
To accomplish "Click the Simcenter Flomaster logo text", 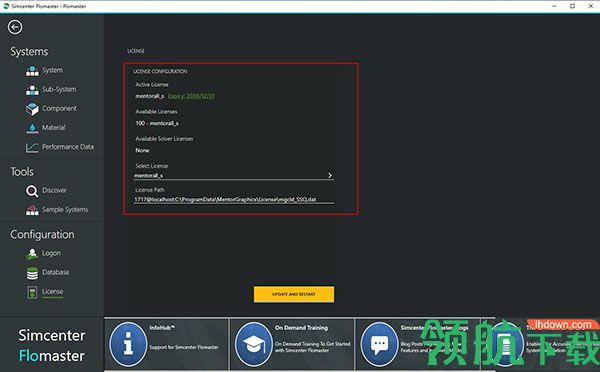I will tap(52, 345).
